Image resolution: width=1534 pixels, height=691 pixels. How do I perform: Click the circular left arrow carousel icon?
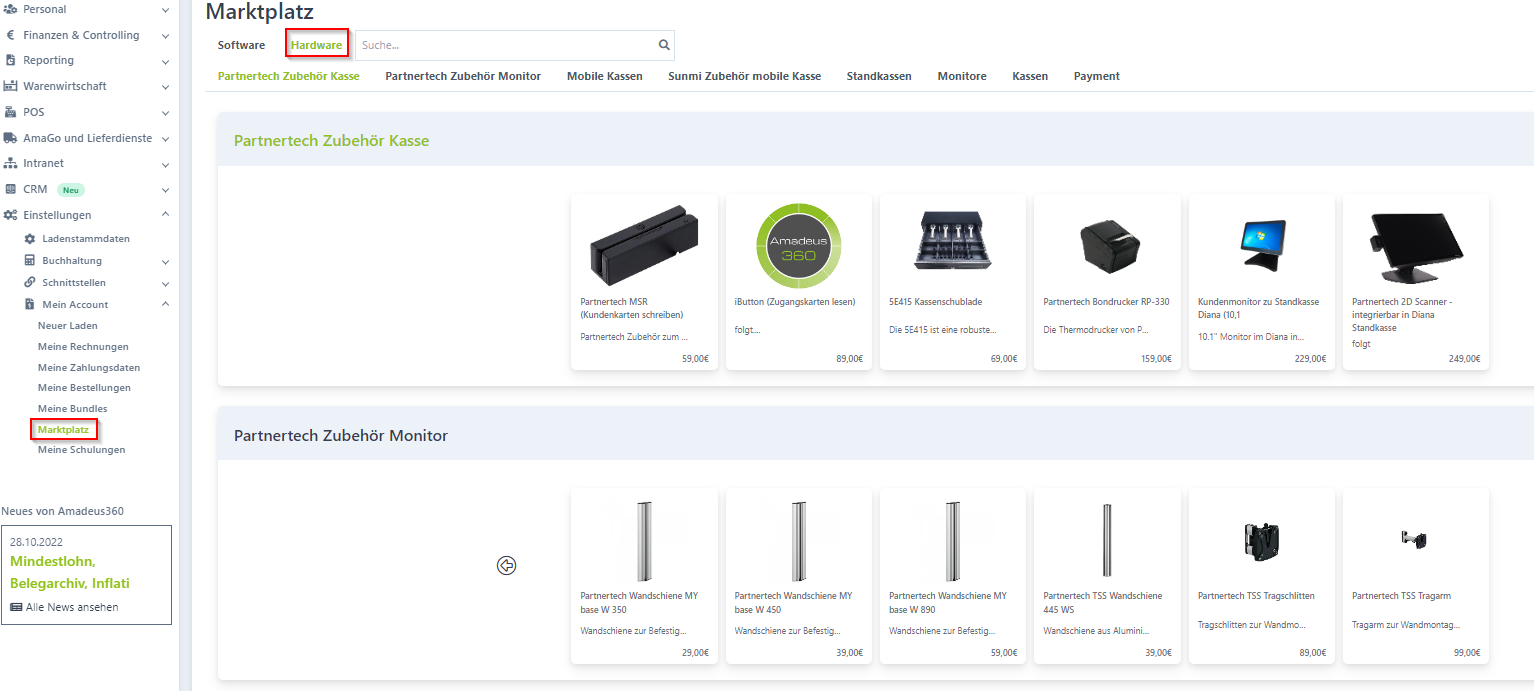(507, 566)
